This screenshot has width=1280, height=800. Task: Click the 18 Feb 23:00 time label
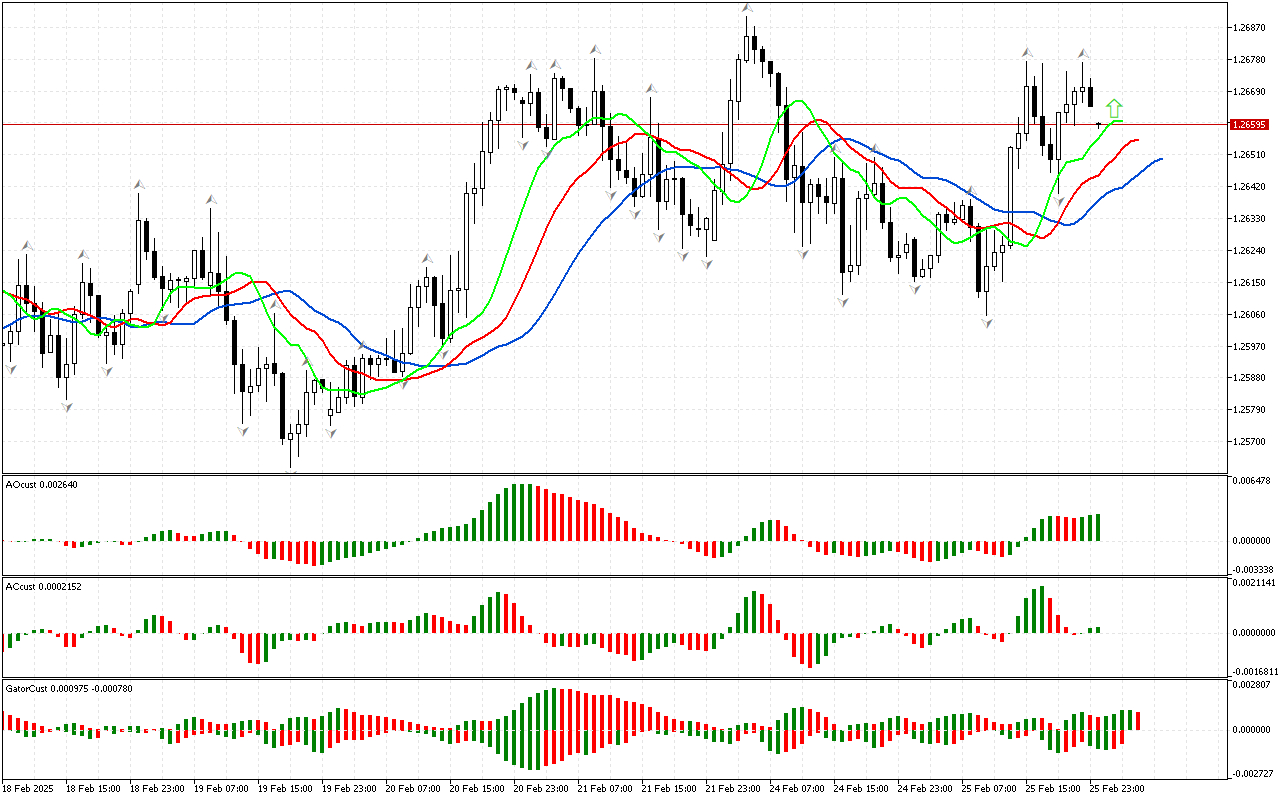(157, 789)
